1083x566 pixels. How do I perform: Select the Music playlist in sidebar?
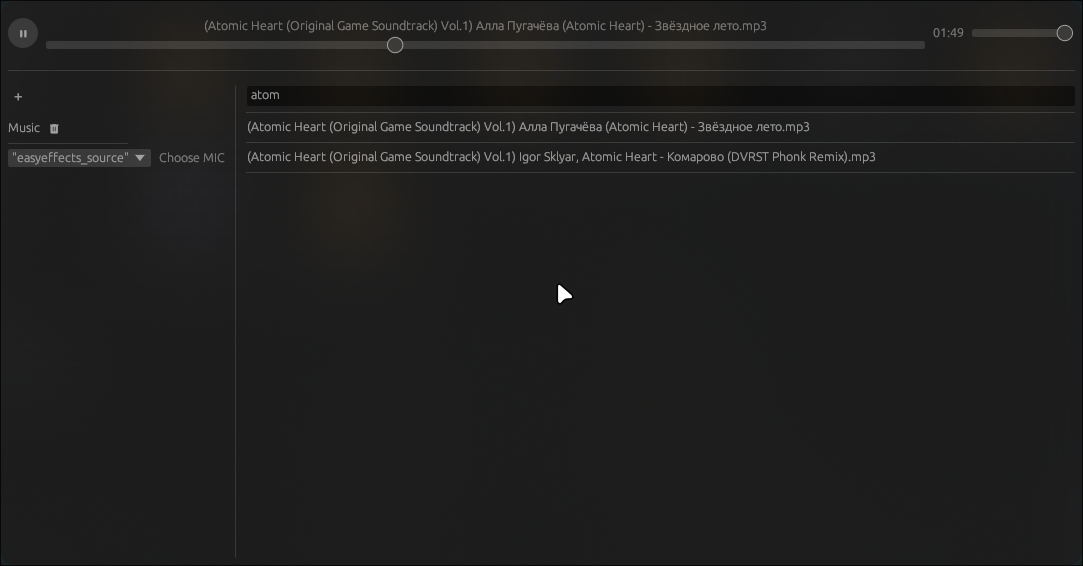(x=24, y=128)
